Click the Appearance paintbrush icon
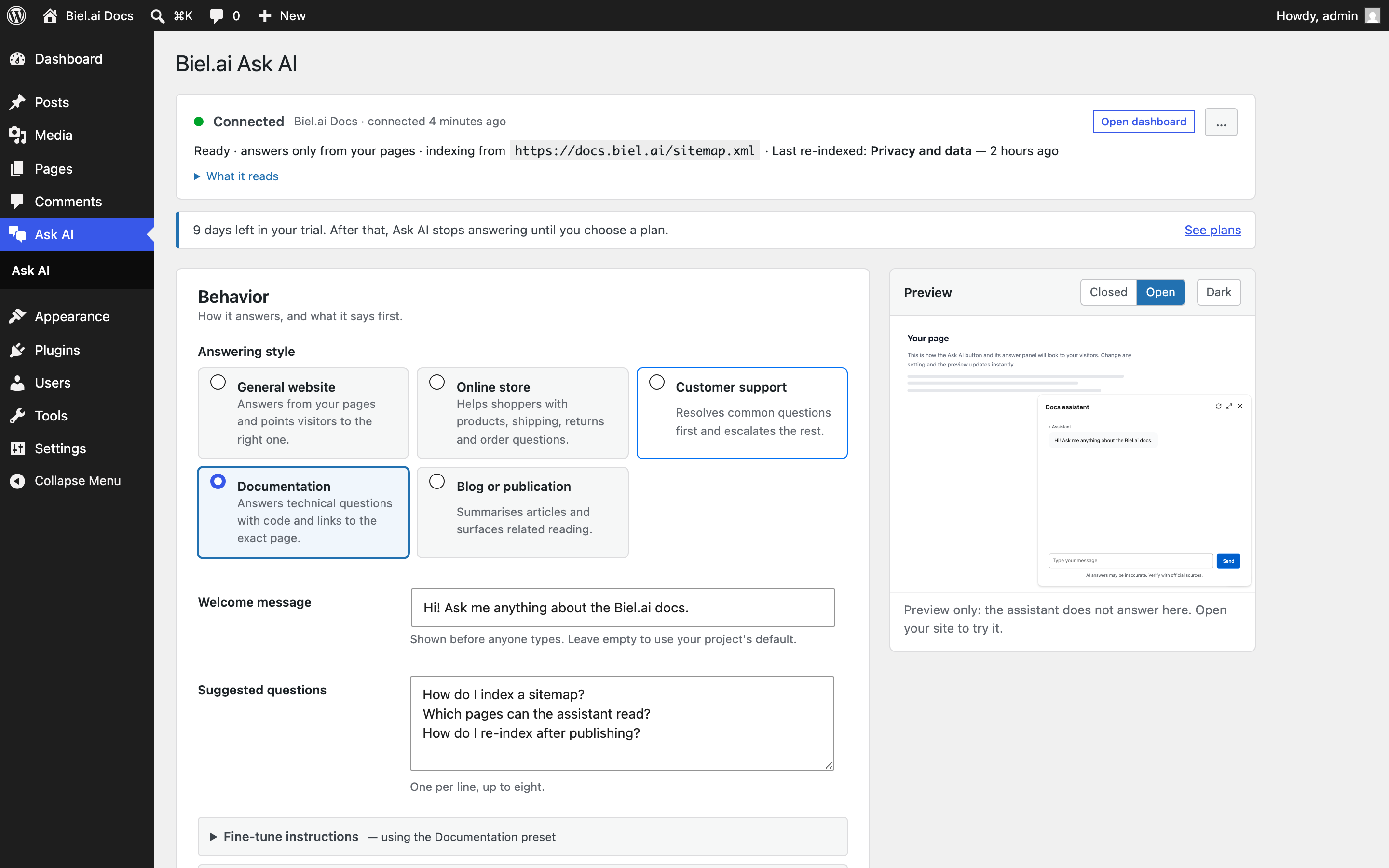1389x868 pixels. pyautogui.click(x=17, y=316)
